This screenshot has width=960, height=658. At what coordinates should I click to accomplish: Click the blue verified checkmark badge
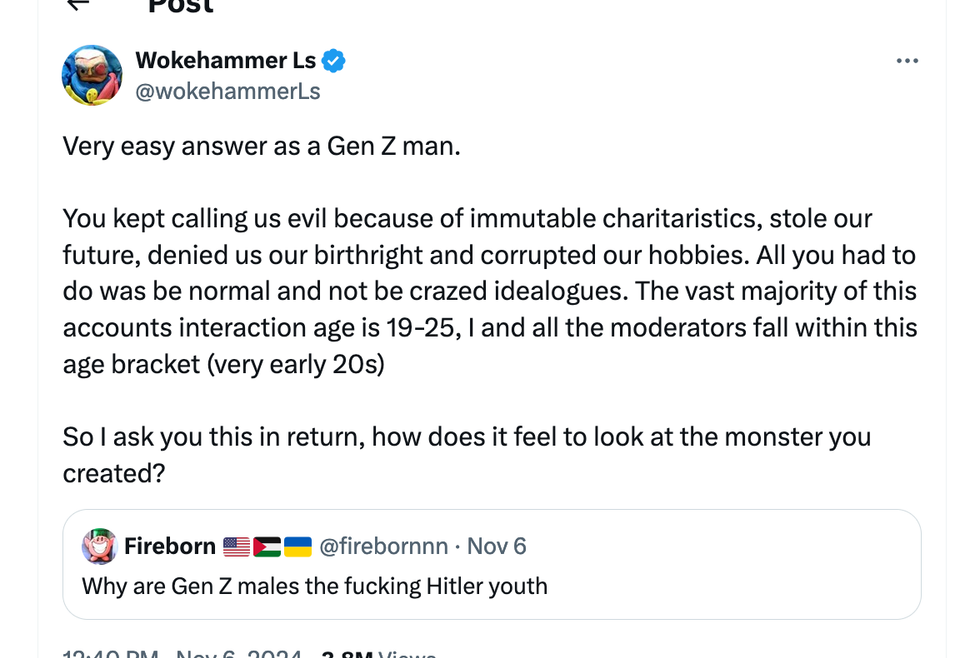click(334, 61)
